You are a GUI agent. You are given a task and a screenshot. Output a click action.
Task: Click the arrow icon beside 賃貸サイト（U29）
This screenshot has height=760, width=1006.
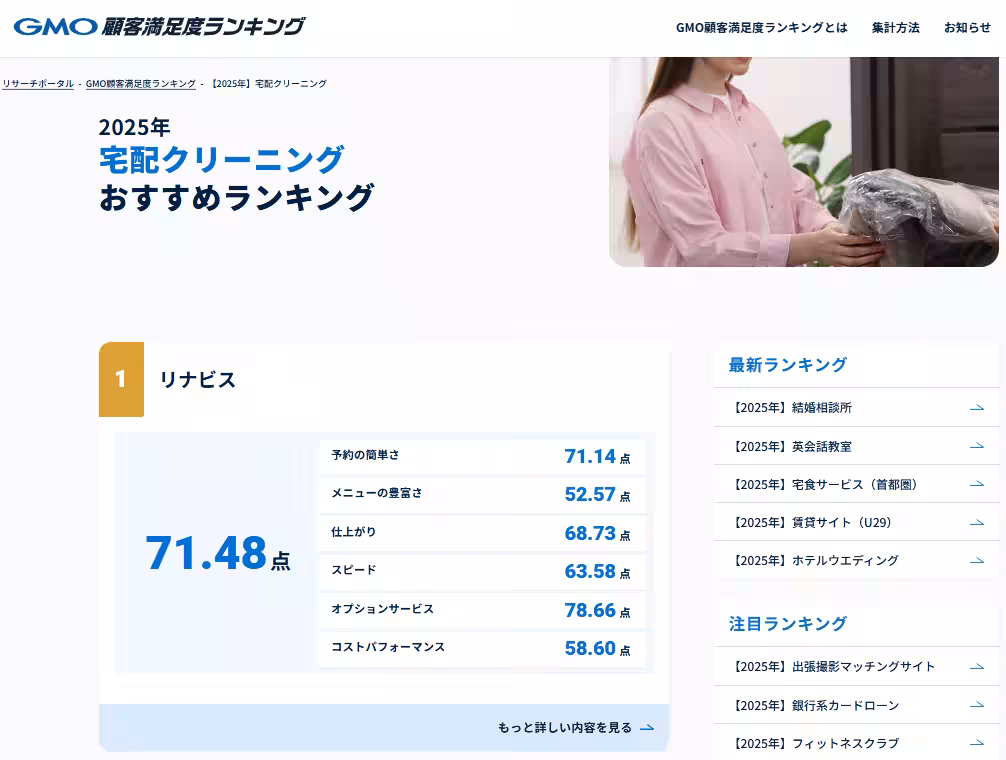point(976,522)
